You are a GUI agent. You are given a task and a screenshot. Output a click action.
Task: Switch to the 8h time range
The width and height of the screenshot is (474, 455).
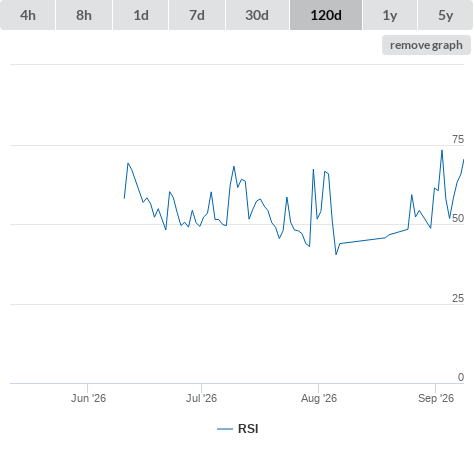(x=84, y=15)
